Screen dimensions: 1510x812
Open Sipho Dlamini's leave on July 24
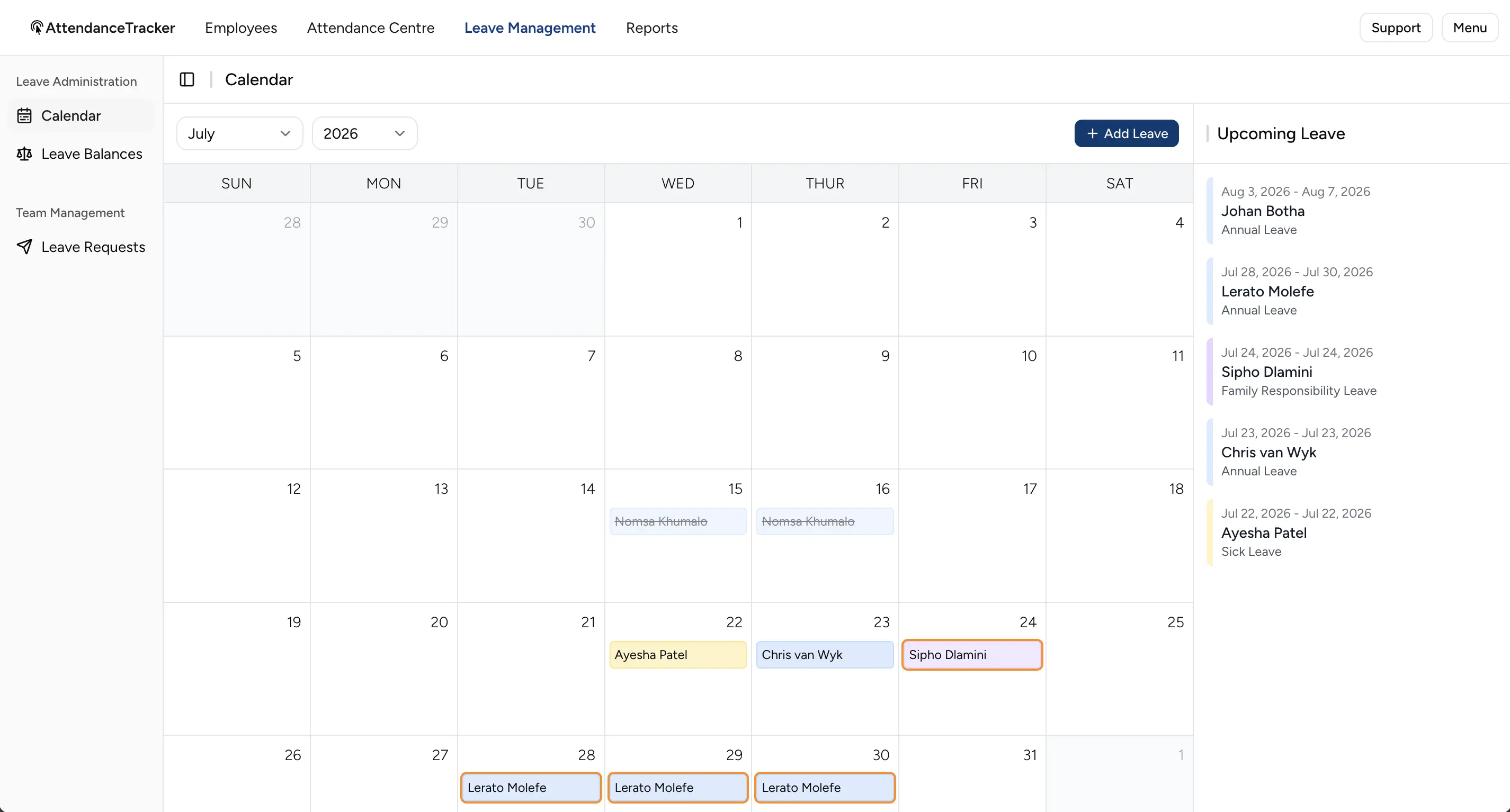pyautogui.click(x=972, y=655)
